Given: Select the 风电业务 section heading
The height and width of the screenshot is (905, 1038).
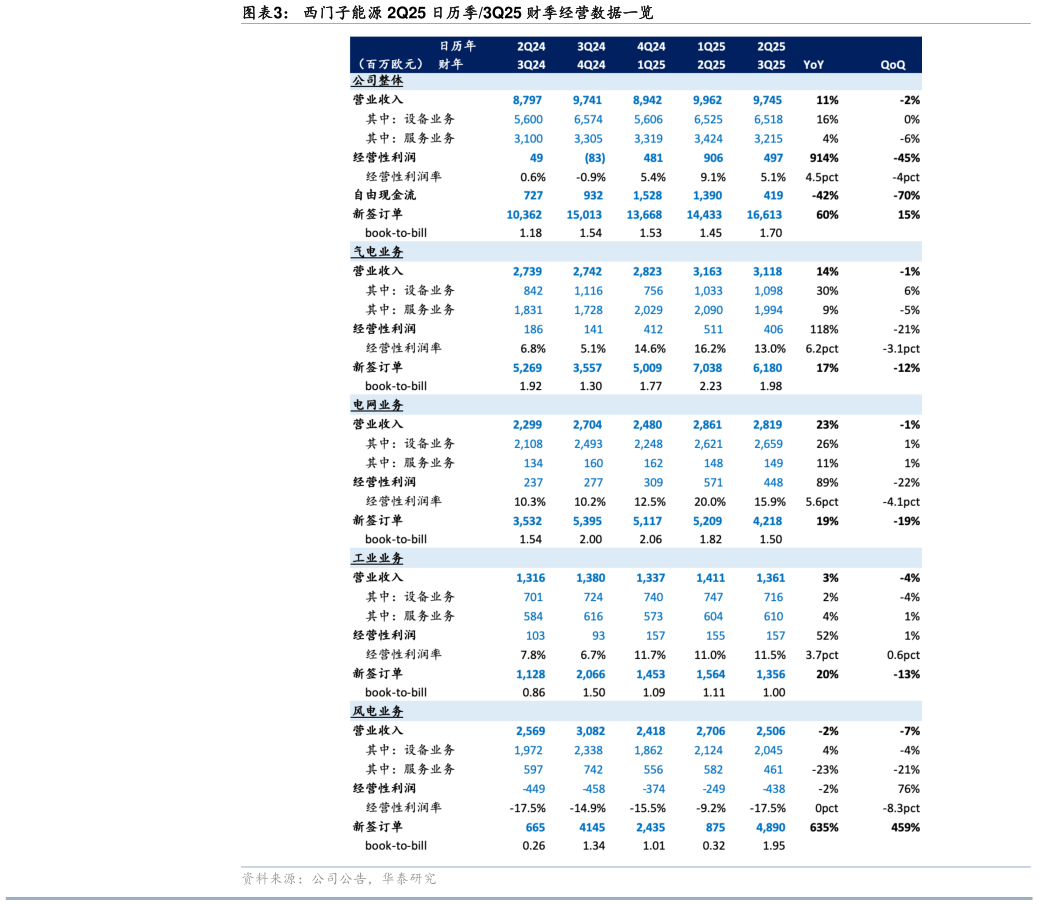Looking at the screenshot, I should tap(378, 711).
